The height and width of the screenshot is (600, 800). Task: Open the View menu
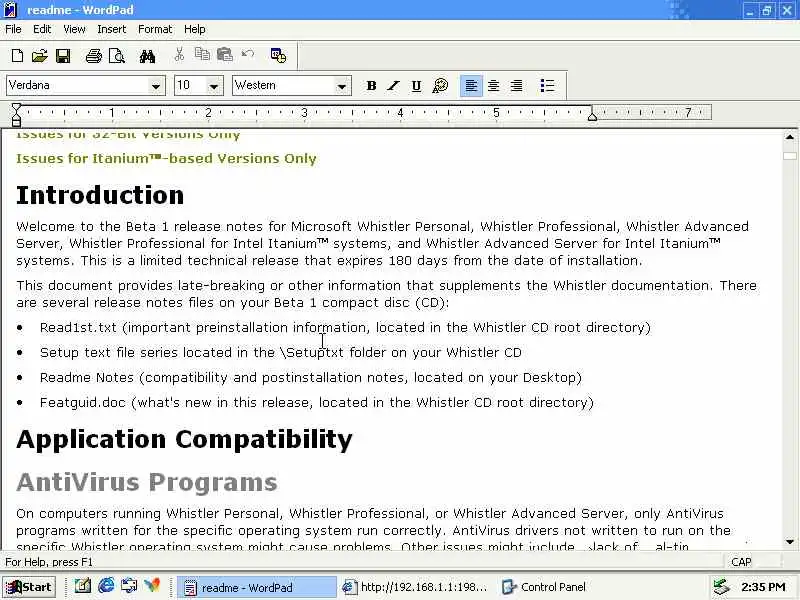[74, 29]
